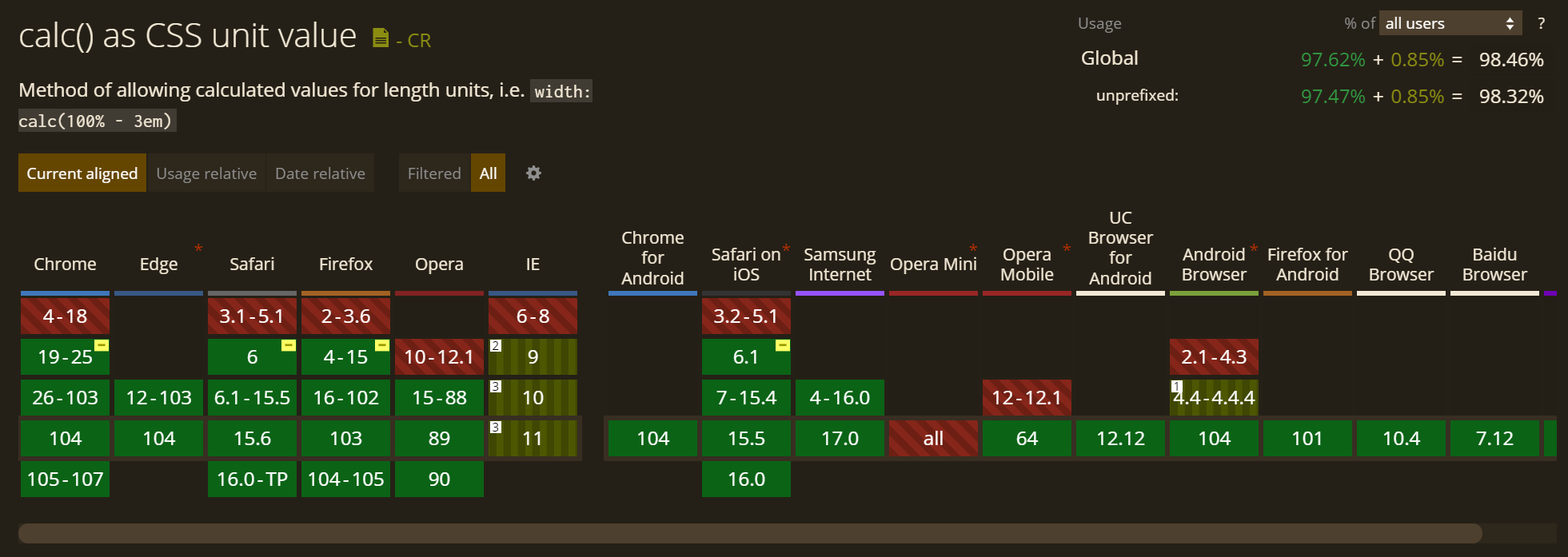Select the Chrome 26-103 cell
This screenshot has width=1568, height=557.
[65, 397]
